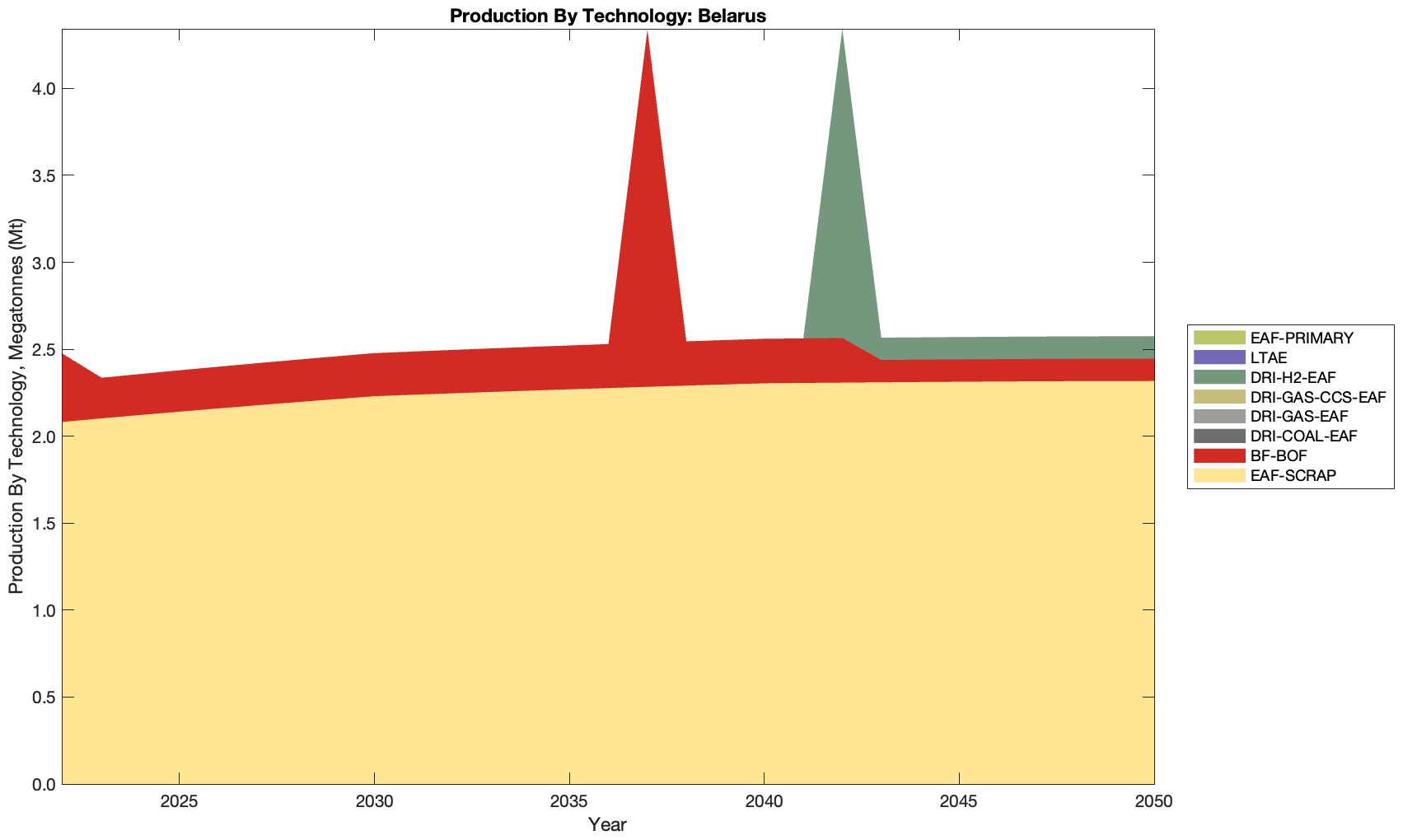Click the DRI-COAL-EAF dark gray swatch
This screenshot has height=840, width=1403.
coord(1218,436)
